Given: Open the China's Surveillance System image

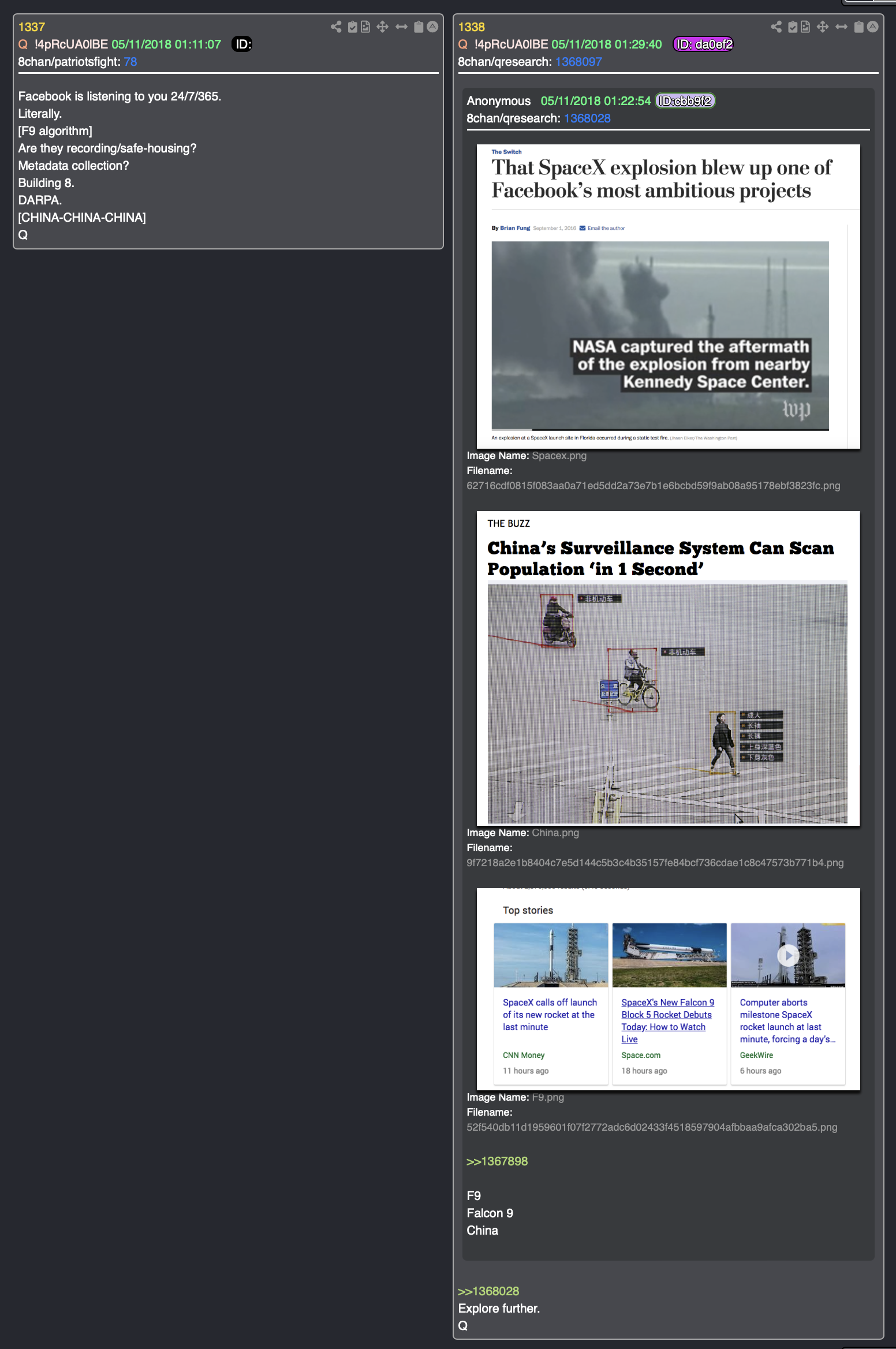Looking at the screenshot, I should point(668,668).
